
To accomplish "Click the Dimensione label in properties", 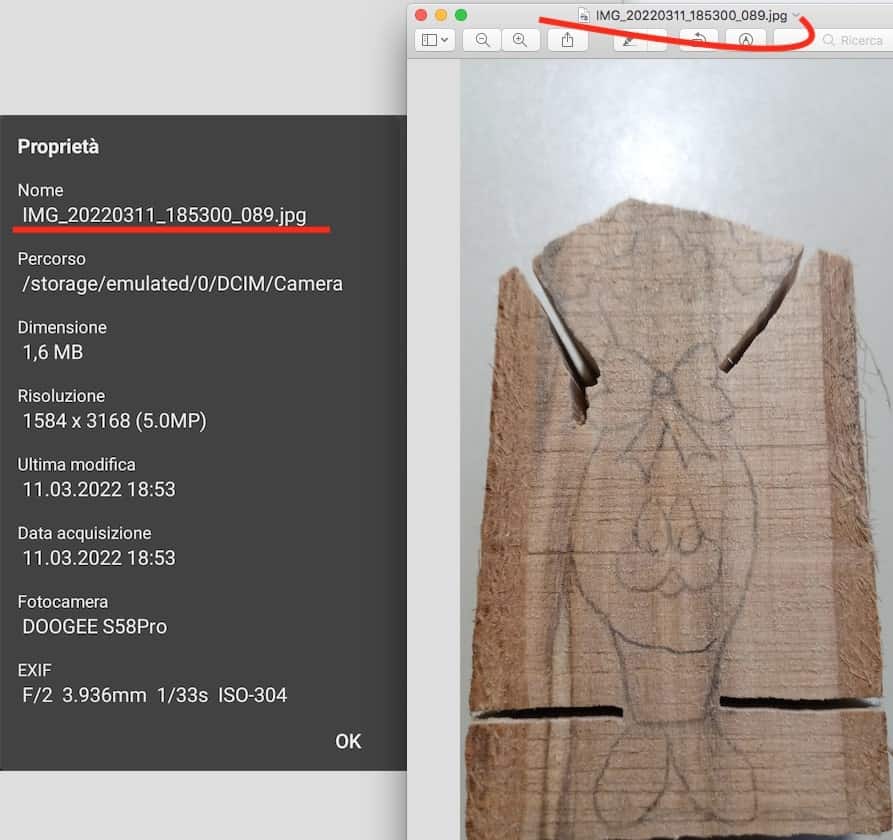I will [x=62, y=327].
